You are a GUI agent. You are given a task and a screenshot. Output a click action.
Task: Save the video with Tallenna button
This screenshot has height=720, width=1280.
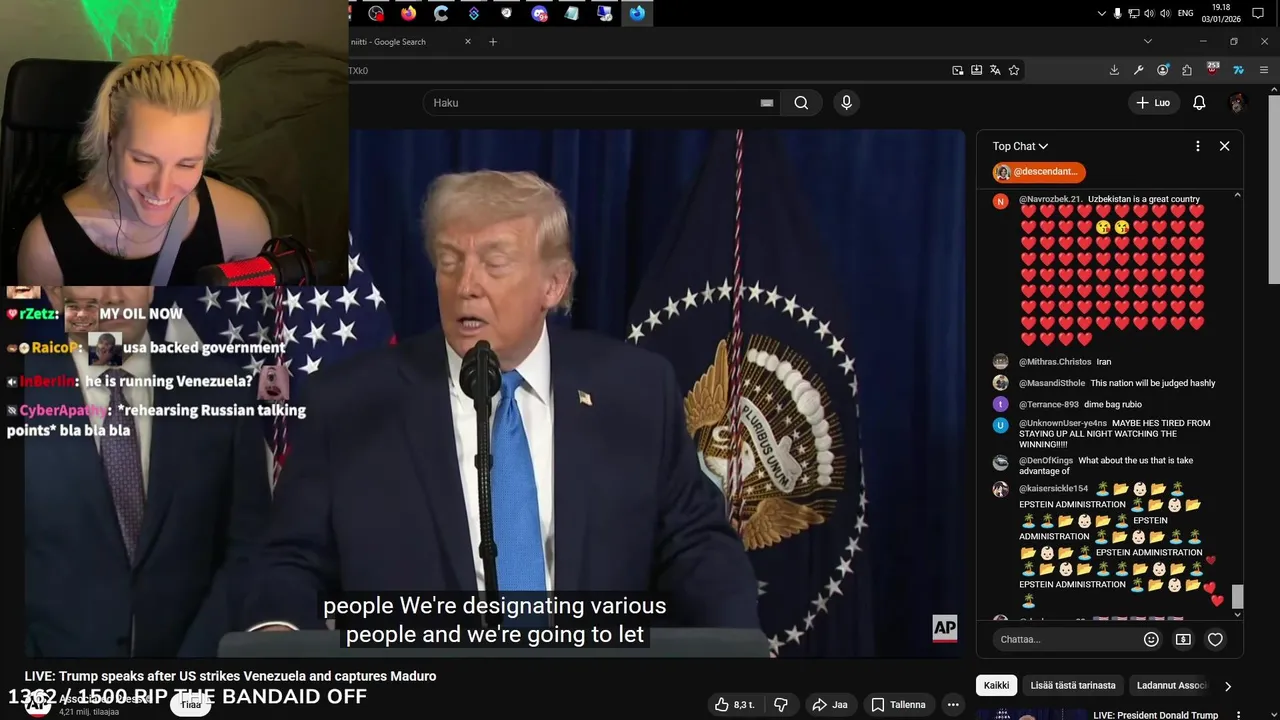coord(898,705)
